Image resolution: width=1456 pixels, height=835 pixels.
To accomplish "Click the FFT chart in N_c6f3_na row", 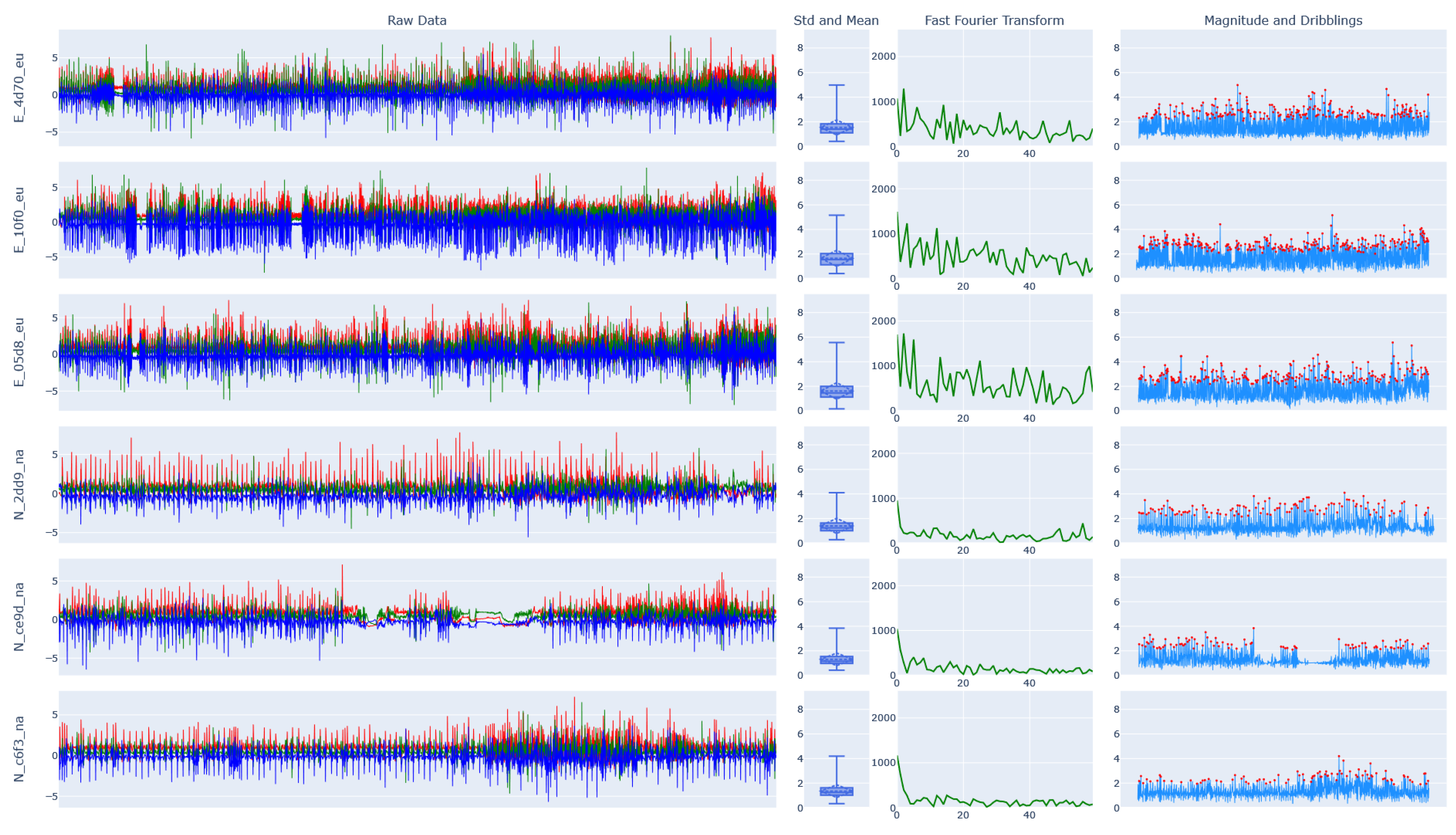I will coord(994,749).
